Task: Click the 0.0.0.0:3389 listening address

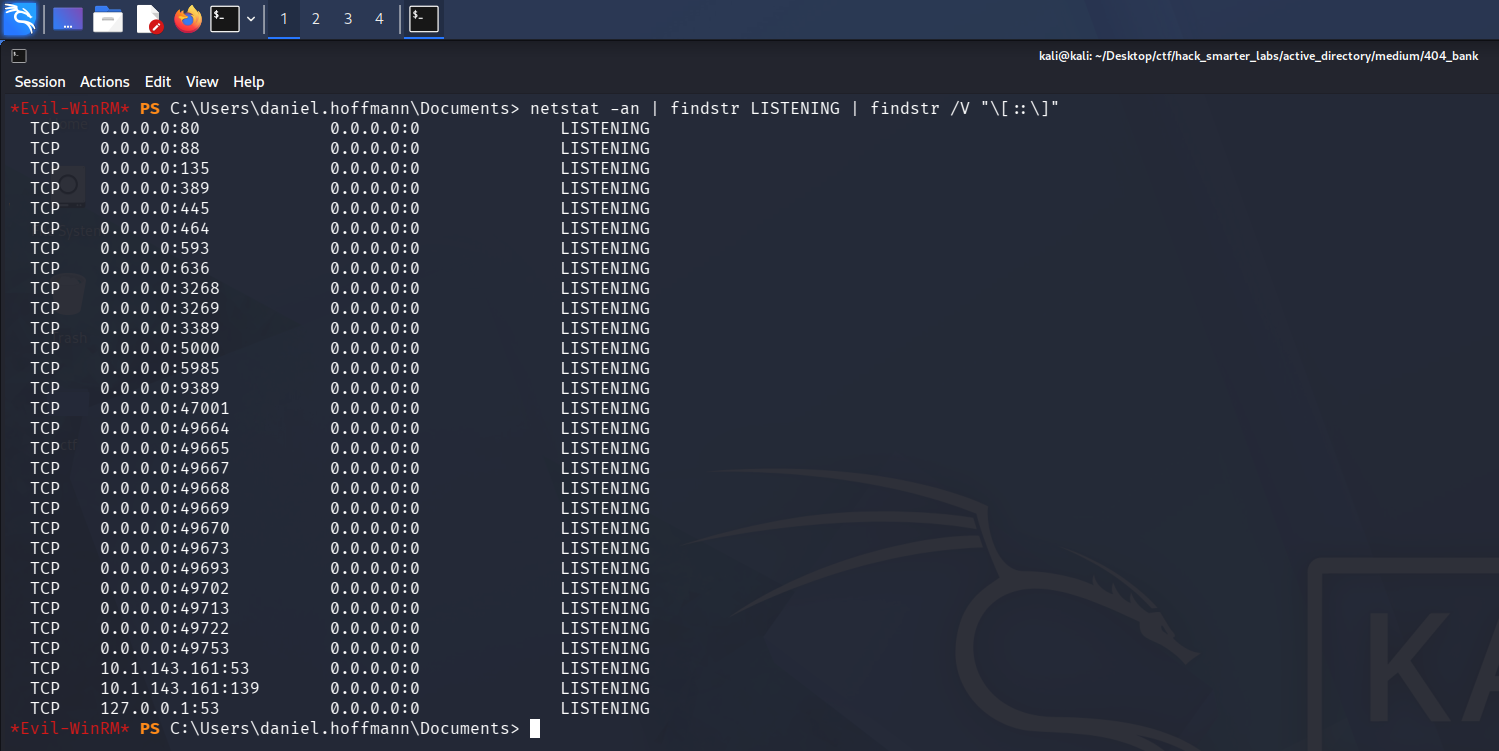Action: coord(160,328)
